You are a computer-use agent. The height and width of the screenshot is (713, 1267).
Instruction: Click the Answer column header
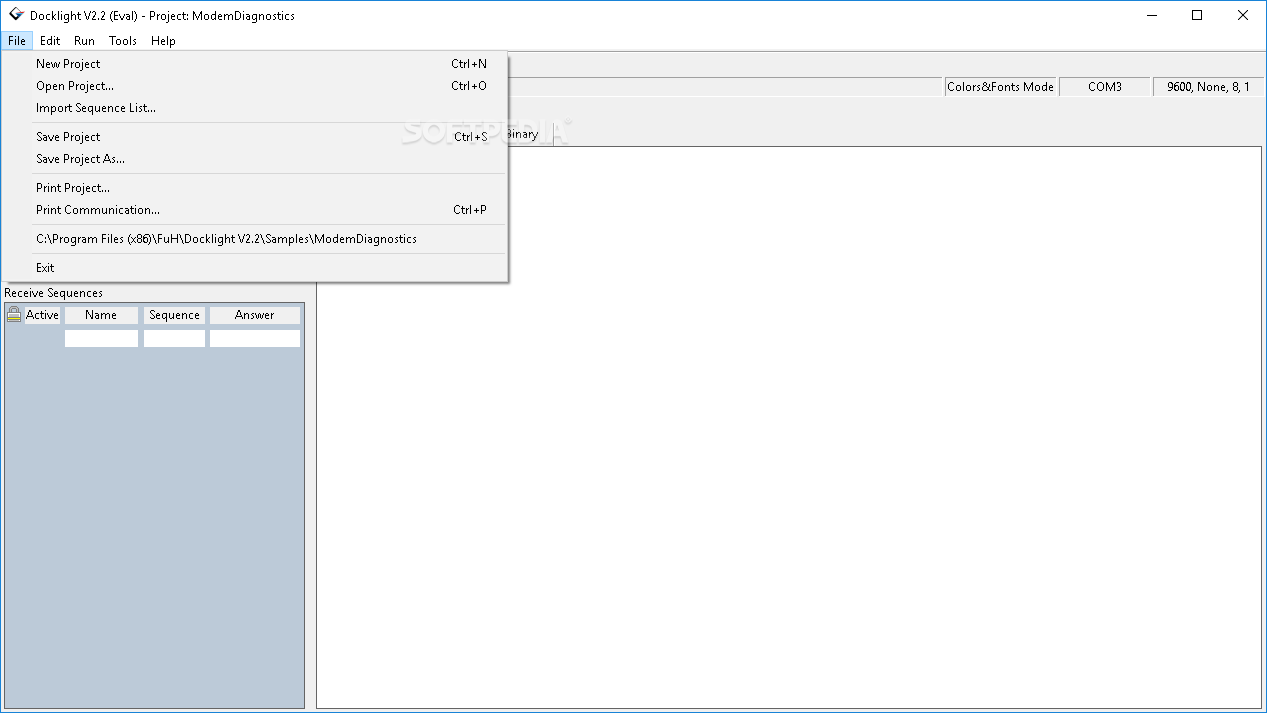tap(254, 315)
